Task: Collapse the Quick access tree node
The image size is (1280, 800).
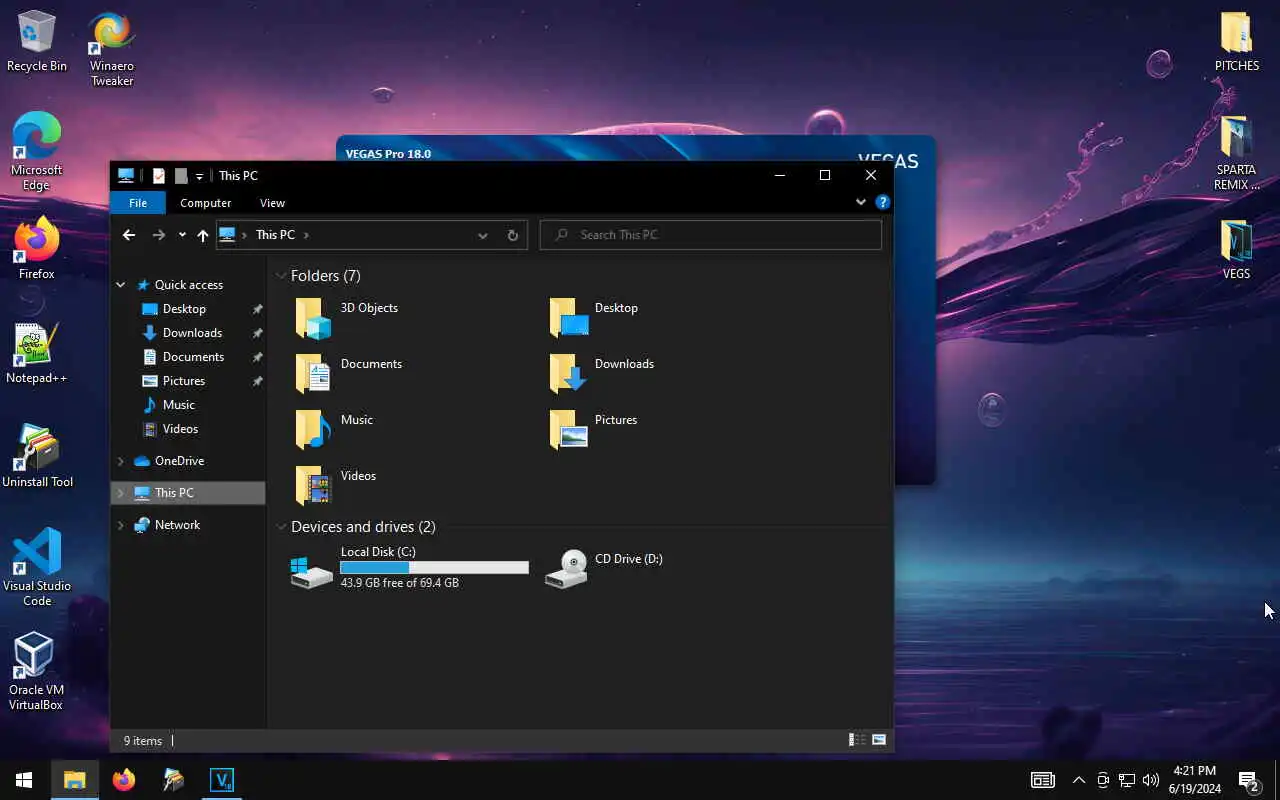Action: [121, 285]
